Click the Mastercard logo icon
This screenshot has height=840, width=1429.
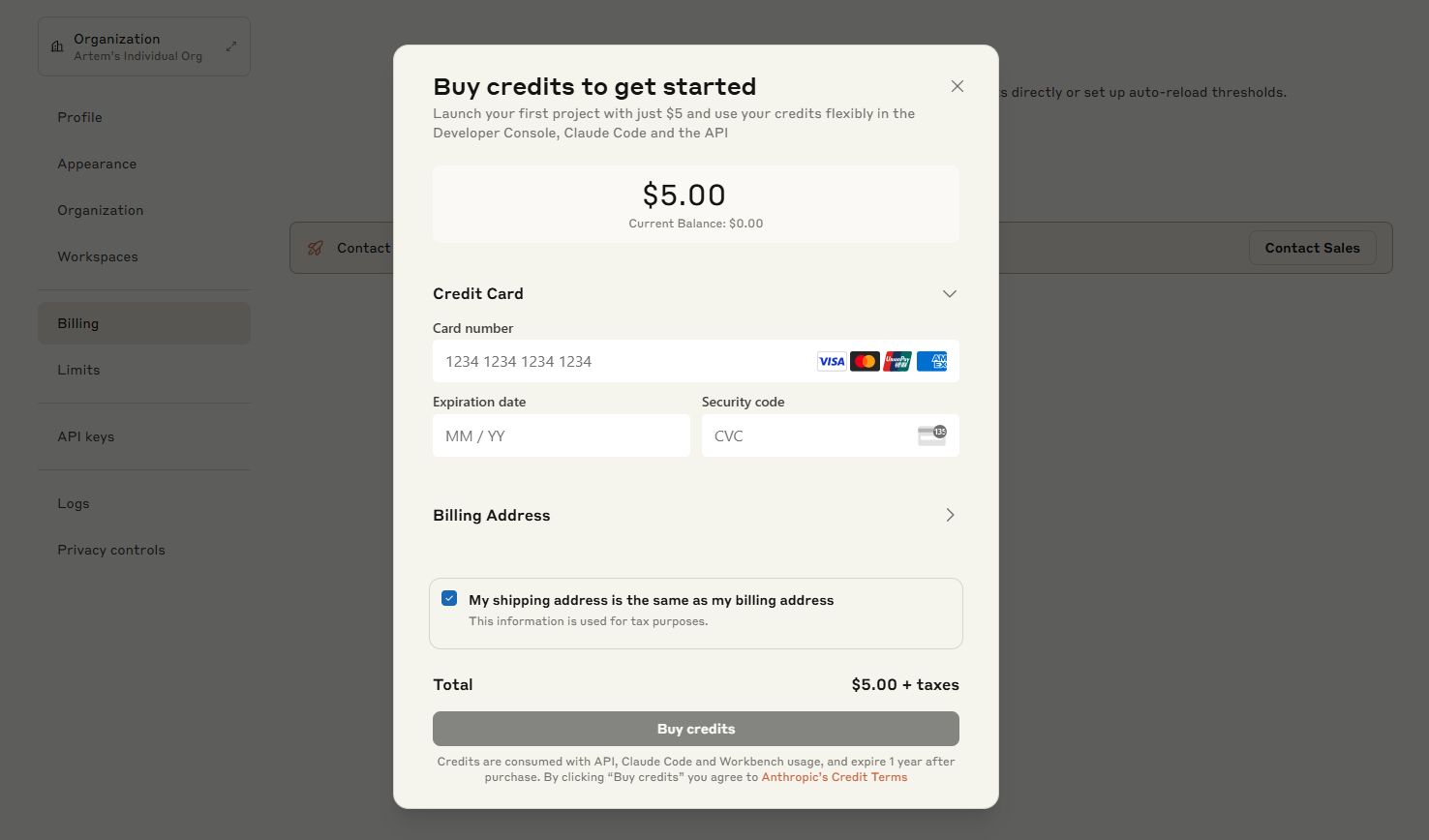pyautogui.click(x=865, y=362)
